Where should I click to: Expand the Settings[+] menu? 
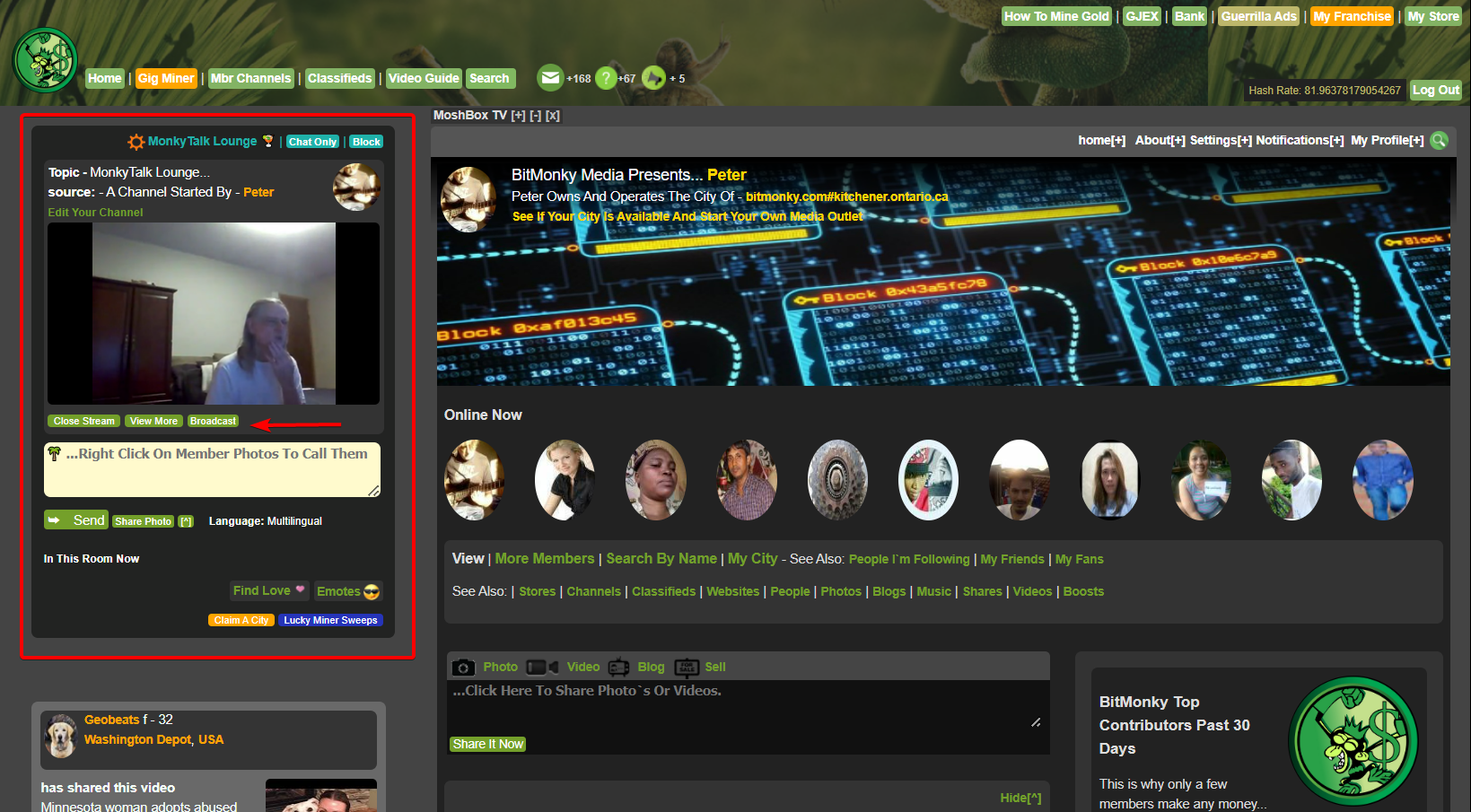tap(1221, 140)
